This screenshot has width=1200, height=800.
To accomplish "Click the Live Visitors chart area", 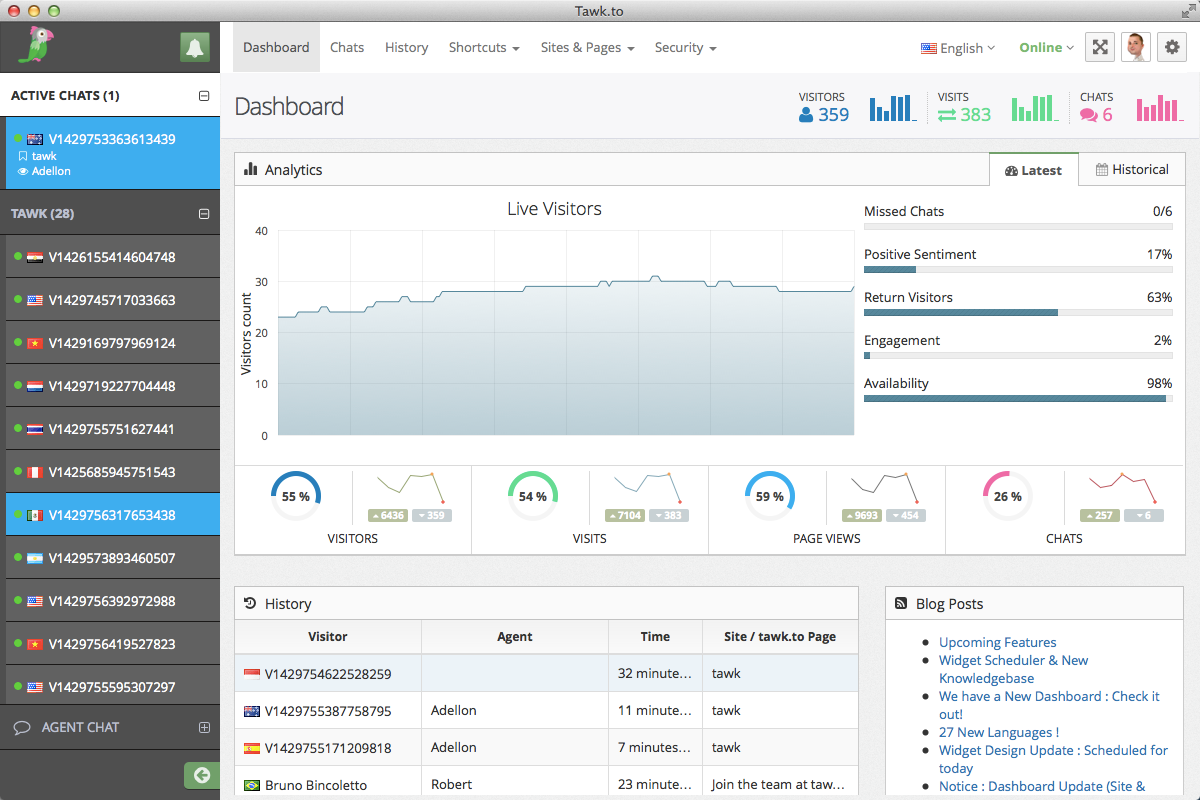I will click(566, 333).
